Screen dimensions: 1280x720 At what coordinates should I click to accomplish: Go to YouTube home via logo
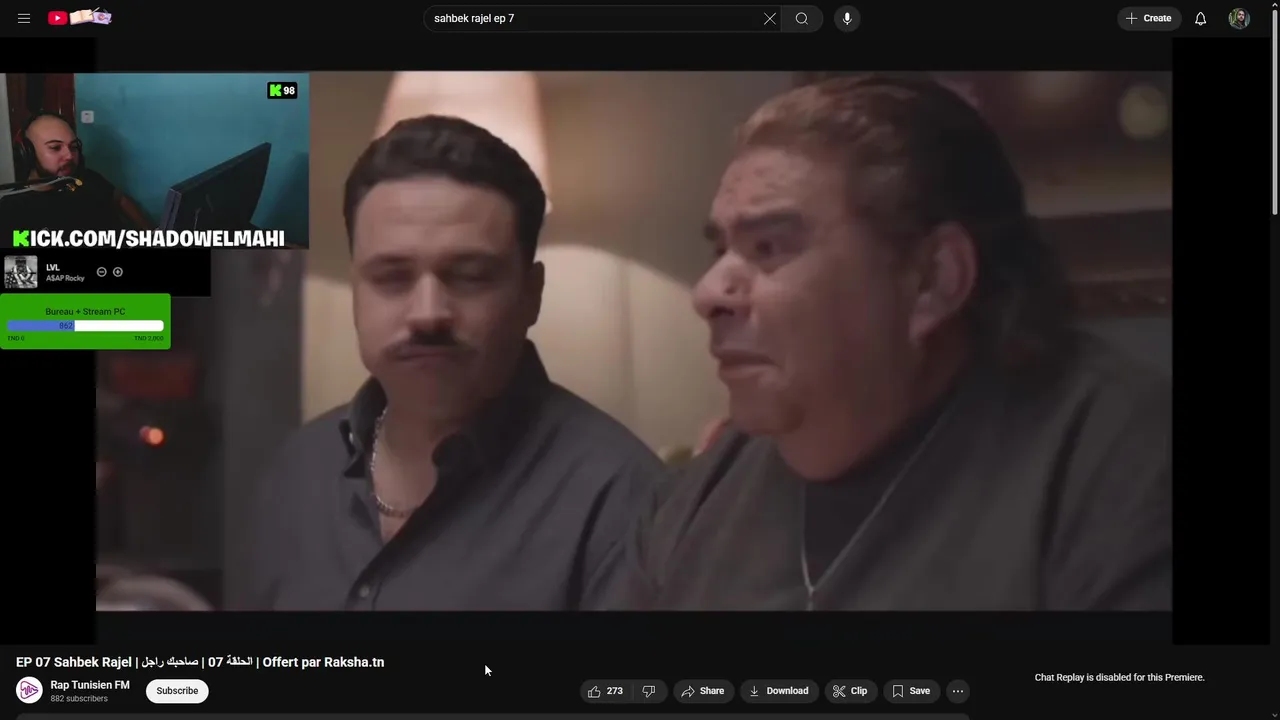click(x=79, y=17)
